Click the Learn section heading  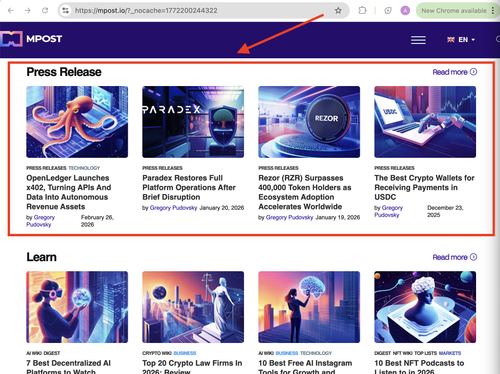[x=42, y=257]
